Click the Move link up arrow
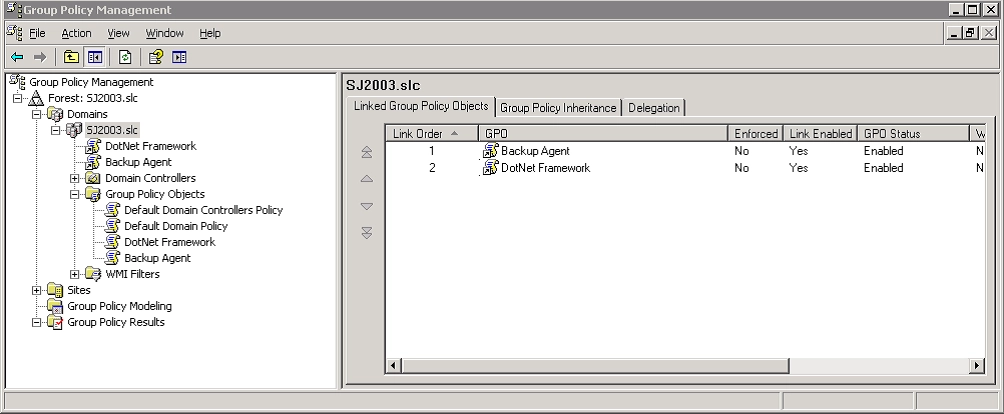 tap(367, 179)
